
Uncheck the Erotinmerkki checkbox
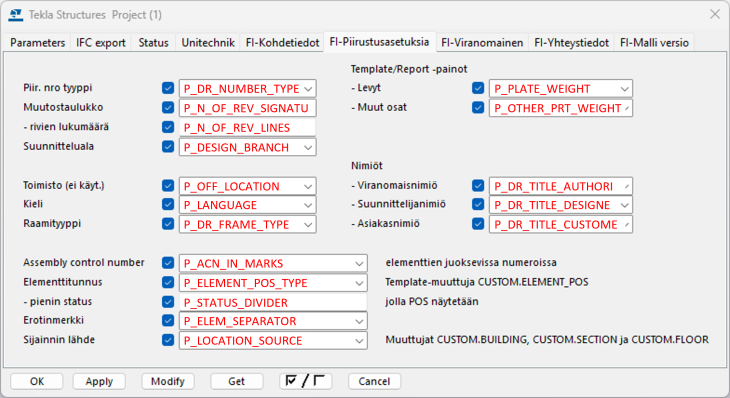(168, 321)
